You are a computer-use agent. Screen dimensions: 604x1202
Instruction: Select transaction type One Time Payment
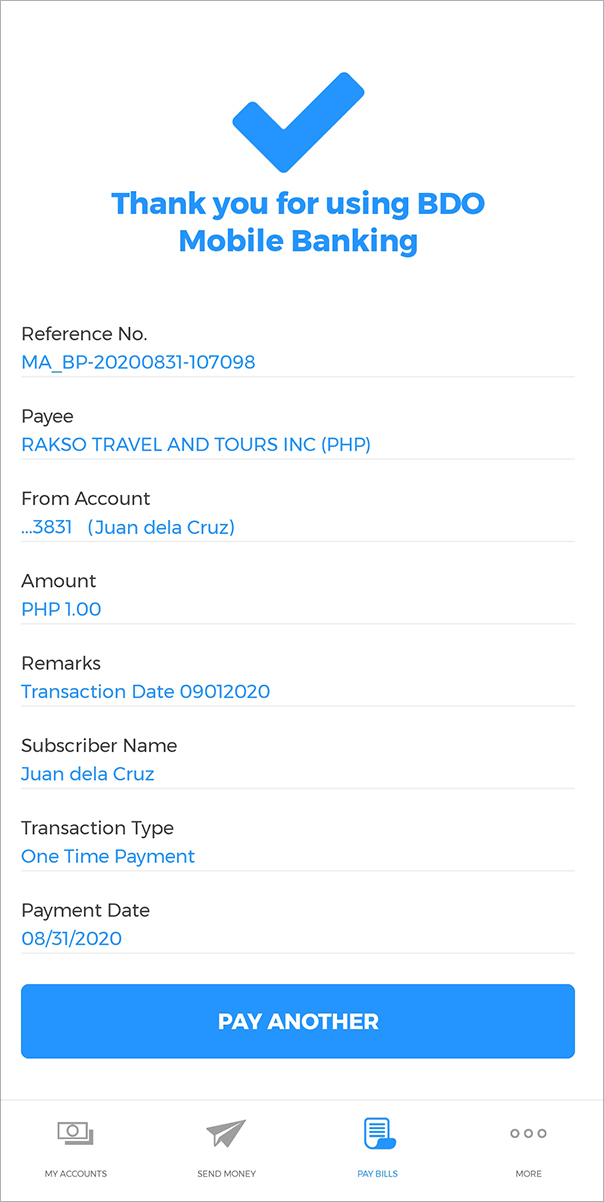[x=108, y=856]
